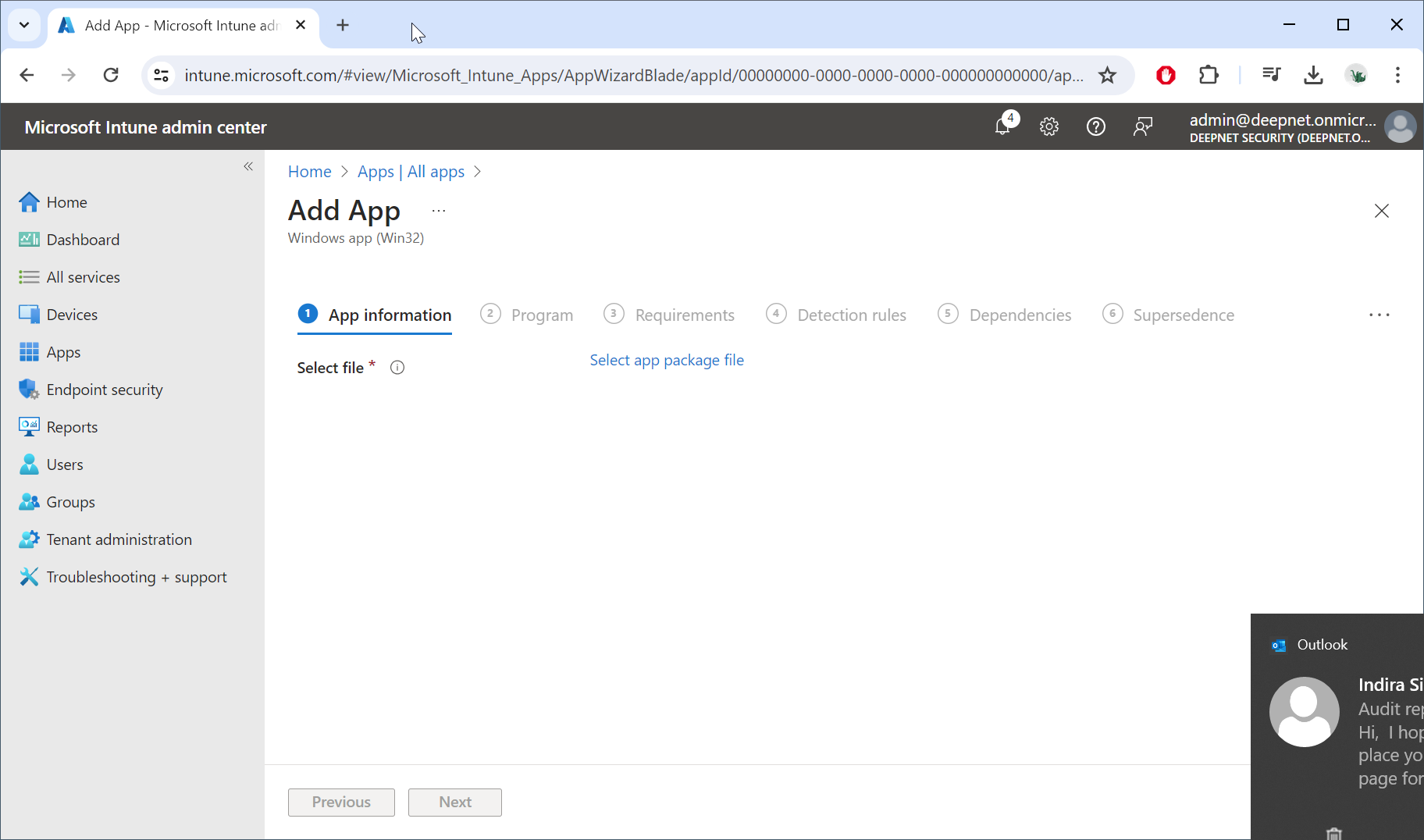
Task: Open the browser Extensions puzzle icon
Action: 1209,75
